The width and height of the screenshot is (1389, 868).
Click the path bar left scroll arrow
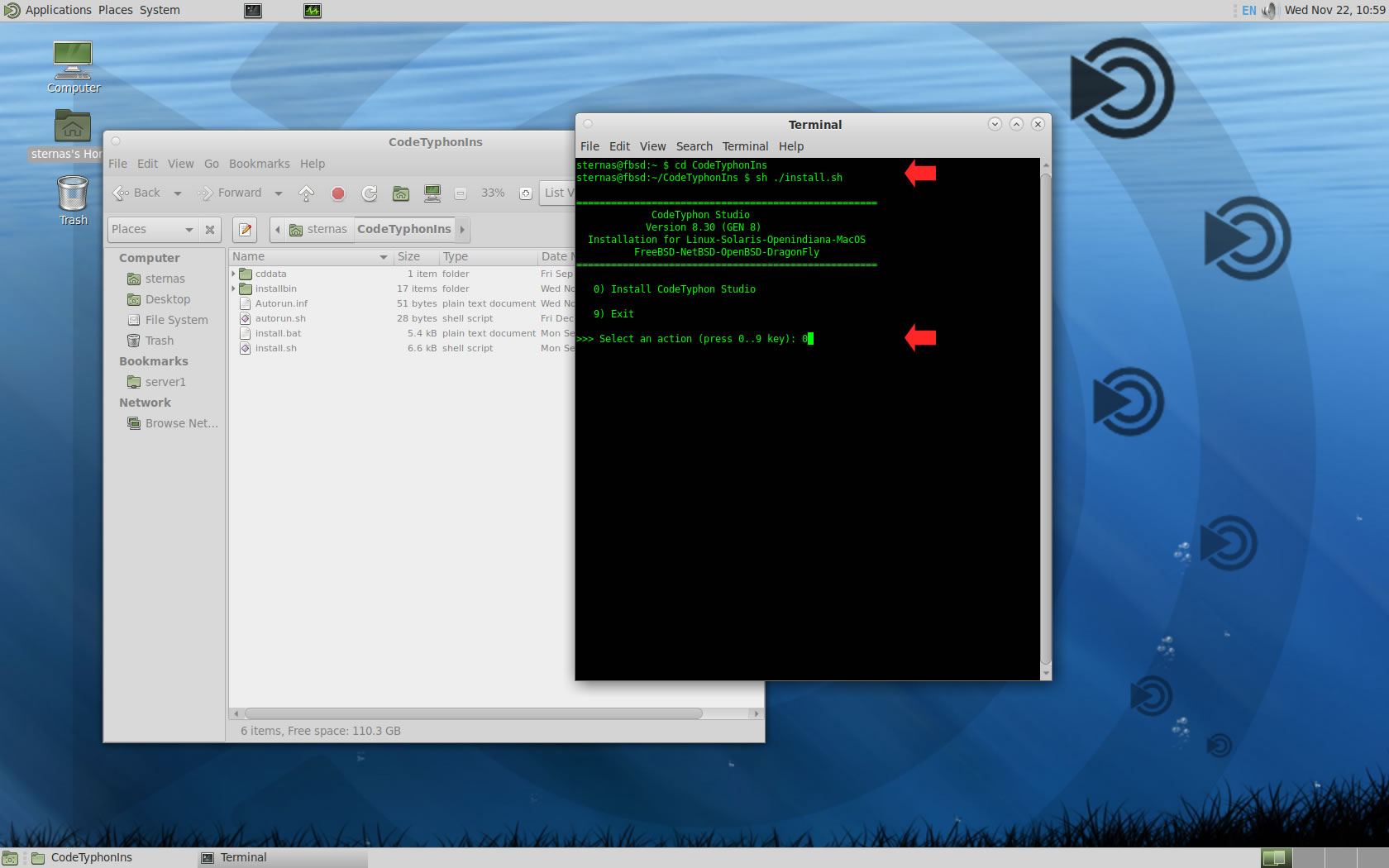pyautogui.click(x=278, y=229)
